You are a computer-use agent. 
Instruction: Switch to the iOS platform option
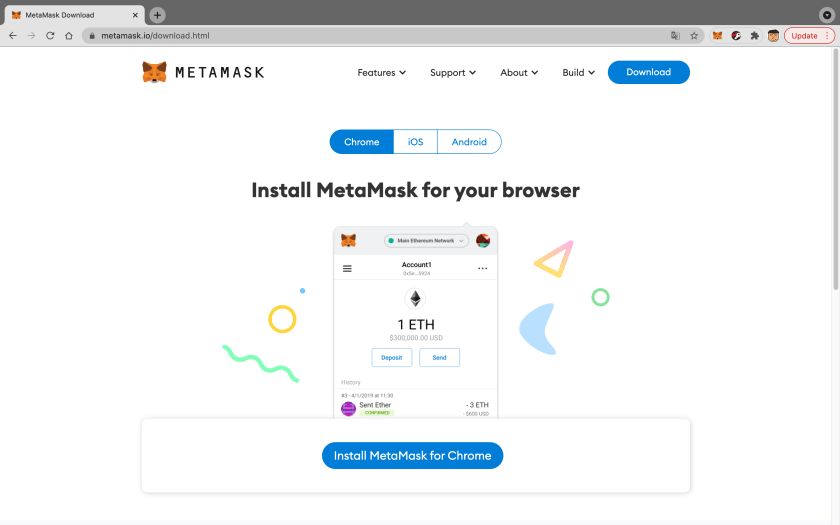click(415, 142)
